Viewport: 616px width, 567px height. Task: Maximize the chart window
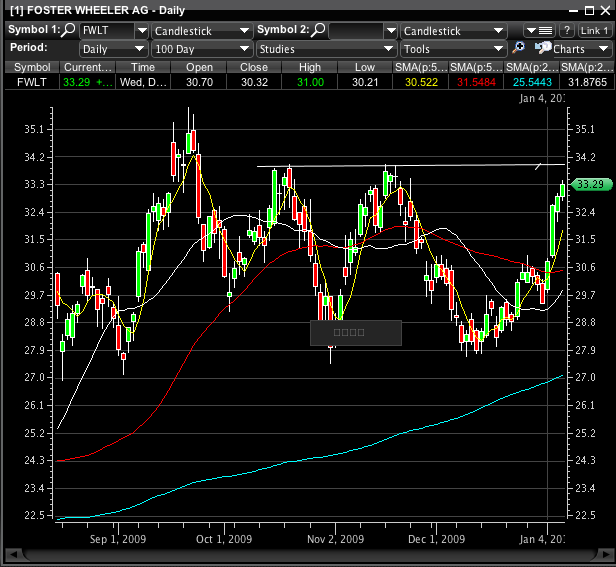tap(587, 9)
